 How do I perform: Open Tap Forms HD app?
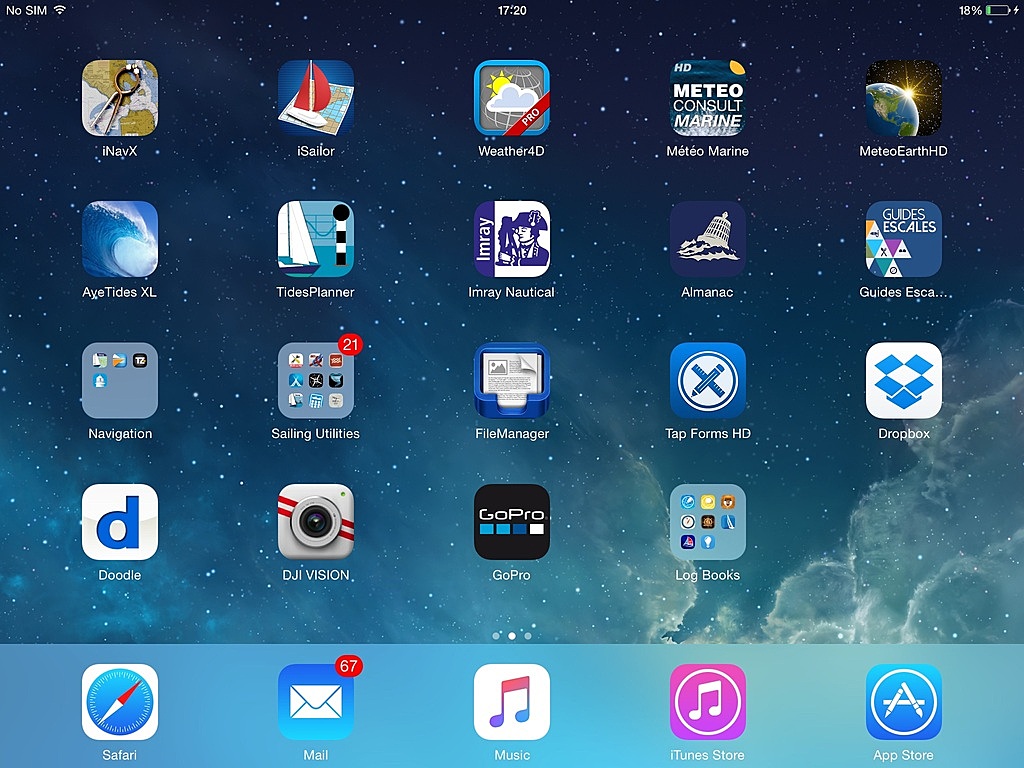pyautogui.click(x=707, y=381)
